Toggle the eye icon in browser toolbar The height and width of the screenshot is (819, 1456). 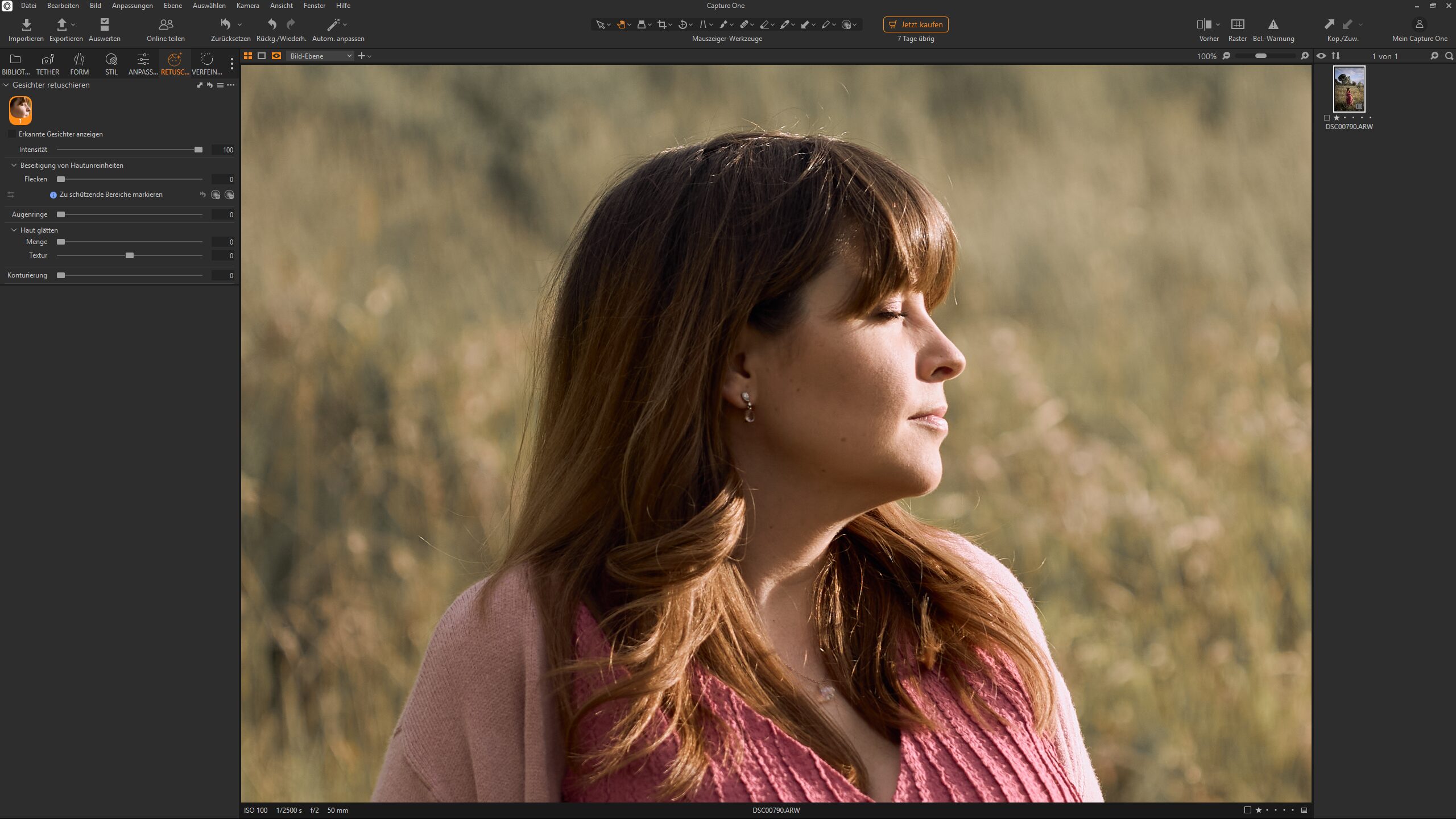tap(1321, 56)
